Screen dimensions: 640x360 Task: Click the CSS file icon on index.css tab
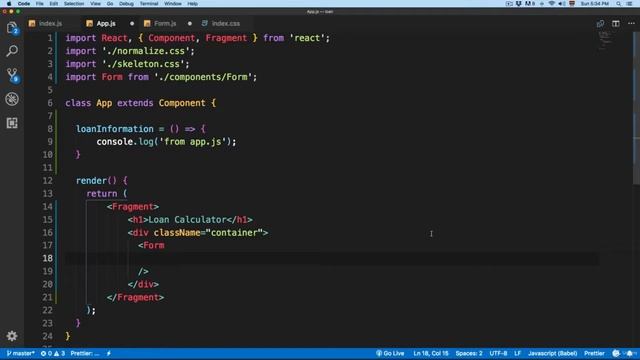coord(204,24)
